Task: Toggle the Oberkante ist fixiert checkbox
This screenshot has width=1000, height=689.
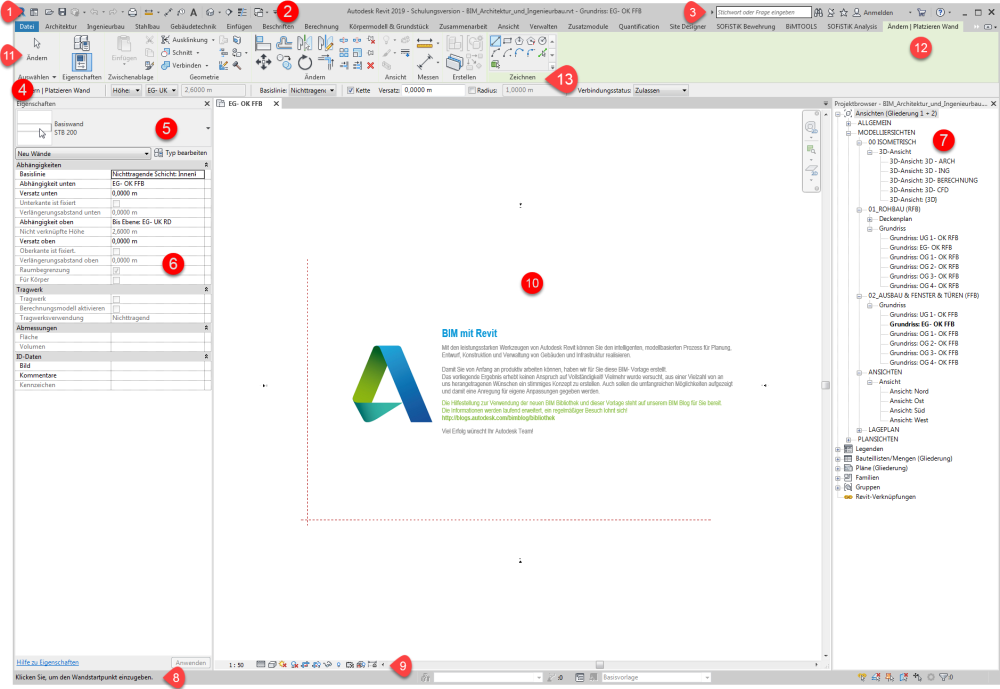Action: (116, 251)
